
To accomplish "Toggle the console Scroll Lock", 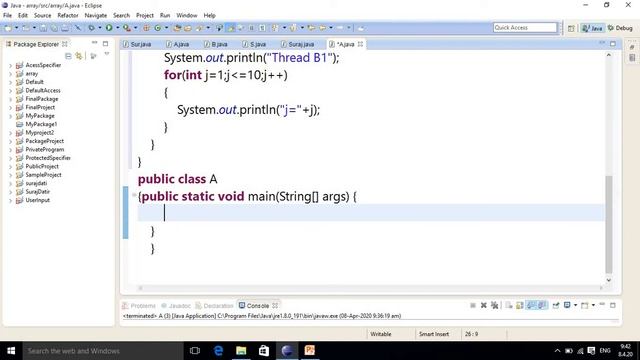I will pos(519,305).
